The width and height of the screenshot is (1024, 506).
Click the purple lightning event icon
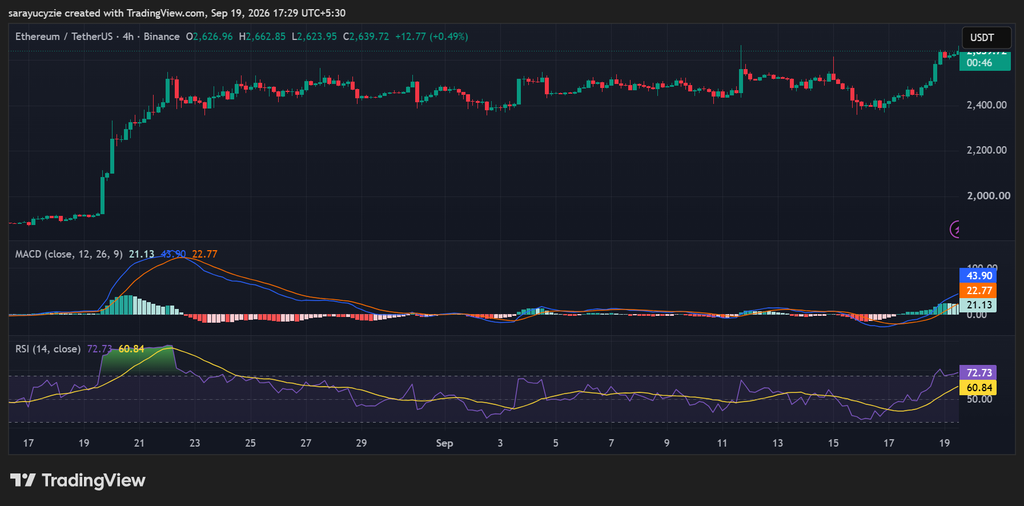click(x=955, y=229)
